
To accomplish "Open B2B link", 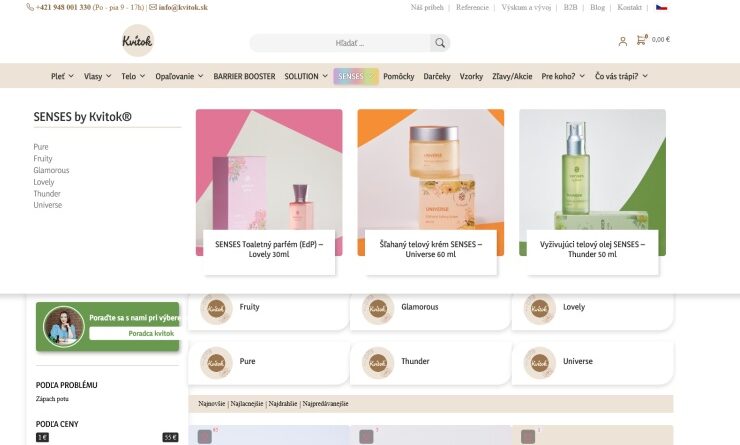I will point(570,7).
